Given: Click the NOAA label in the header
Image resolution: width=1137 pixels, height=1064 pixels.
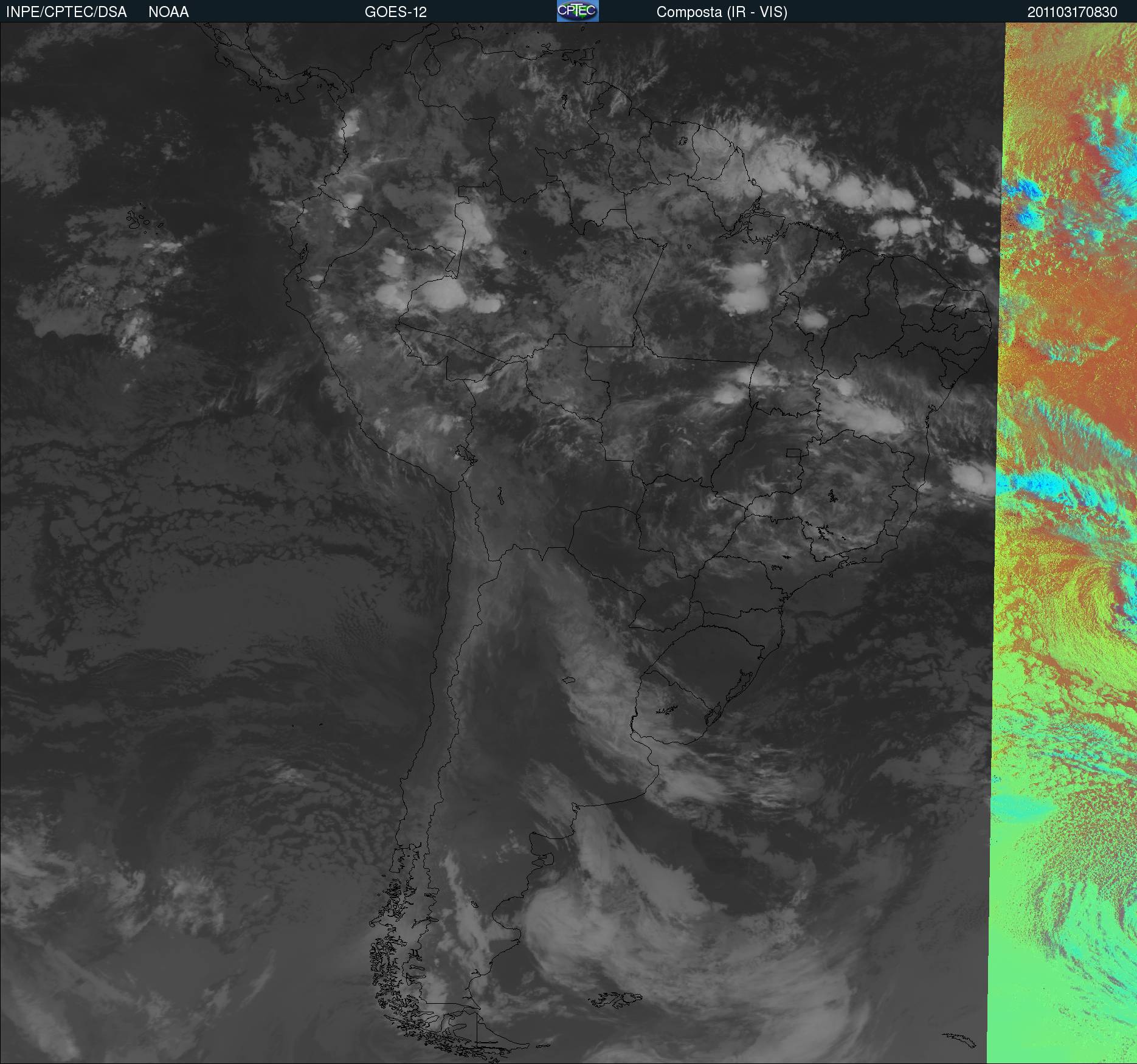Looking at the screenshot, I should point(168,12).
